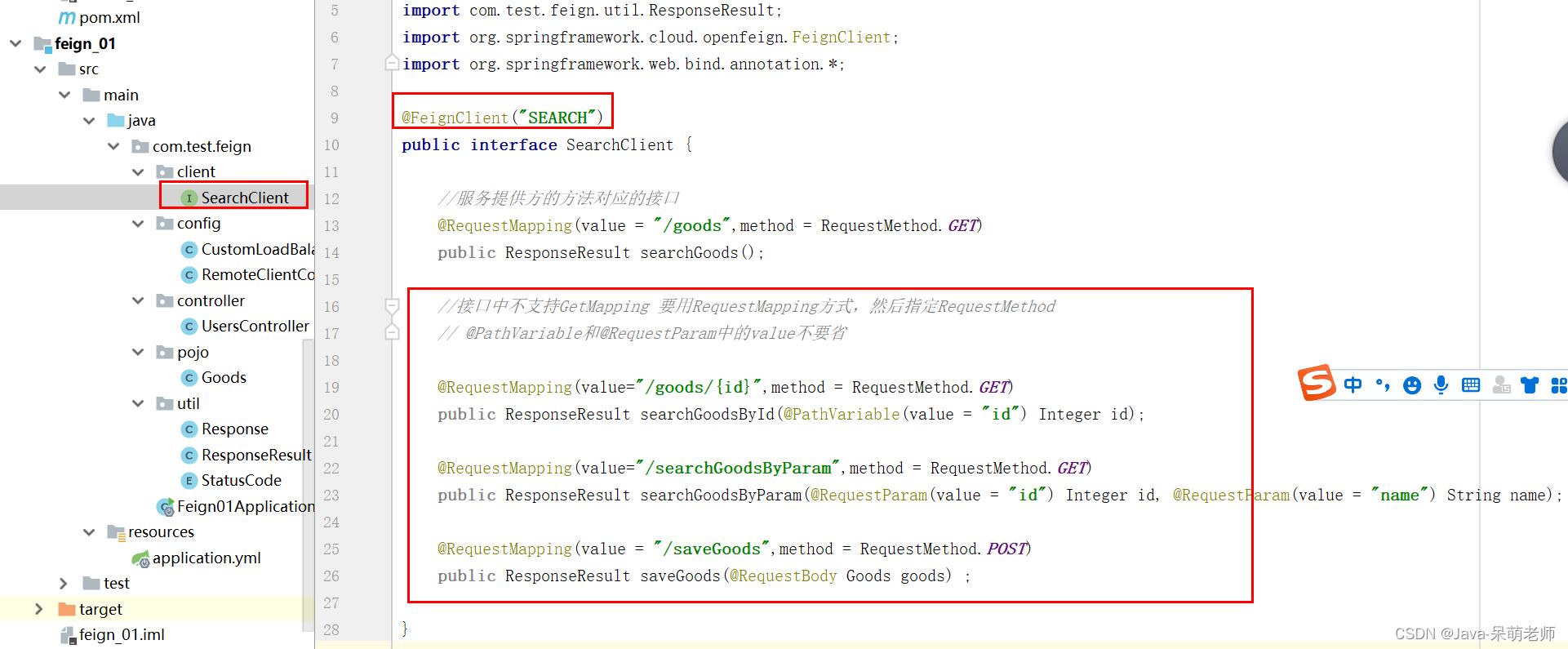
Task: Click RequestMethod.POST constant
Action: click(944, 549)
